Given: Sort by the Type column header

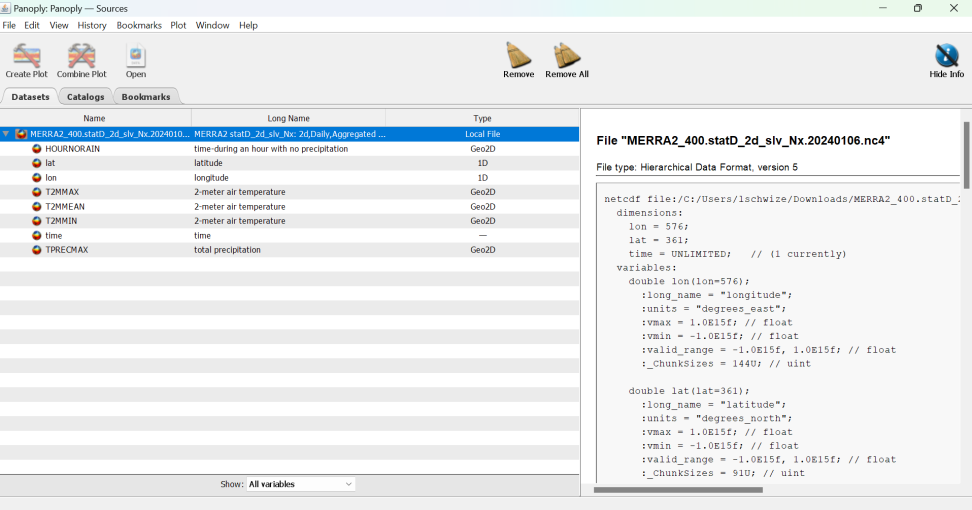Looking at the screenshot, I should pyautogui.click(x=482, y=118).
